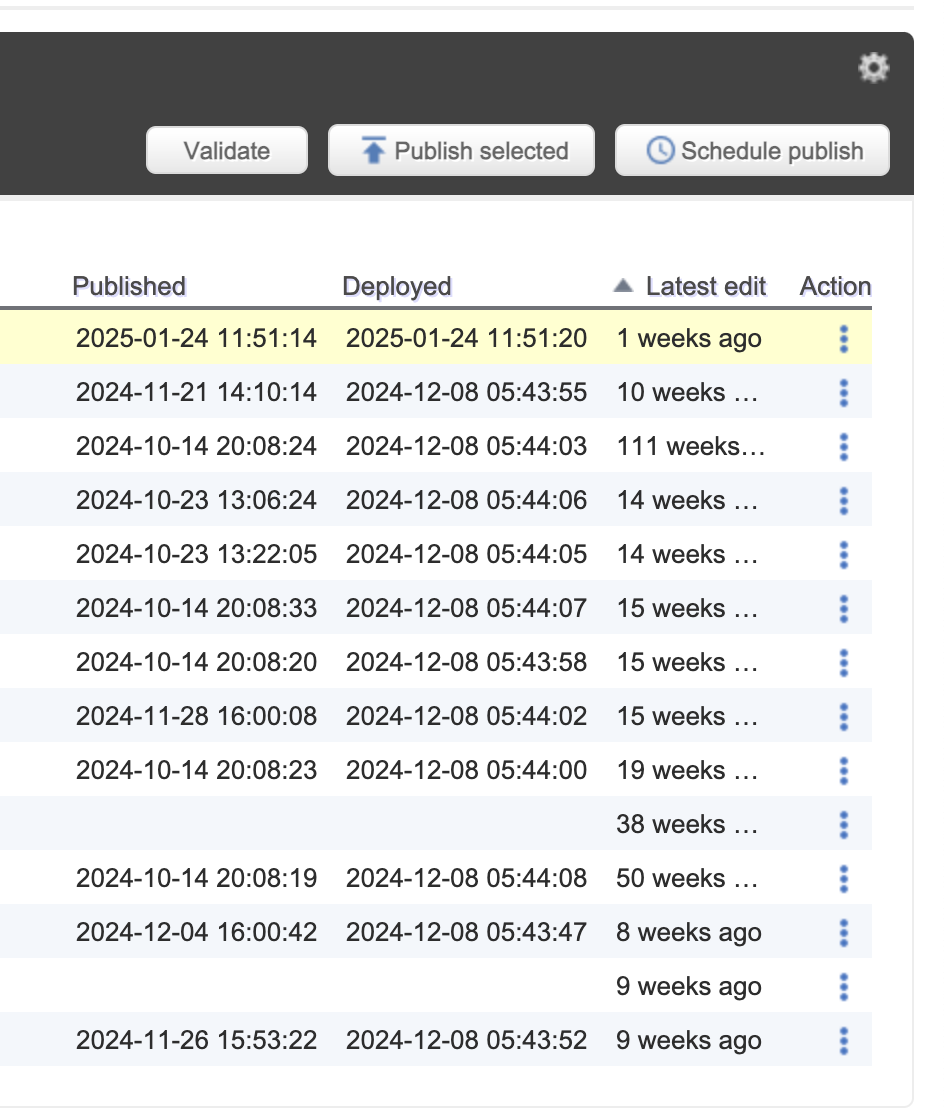Open action menu for row published 2024-11-28 16:00:08
Screen dimensions: 944x1110
843,716
